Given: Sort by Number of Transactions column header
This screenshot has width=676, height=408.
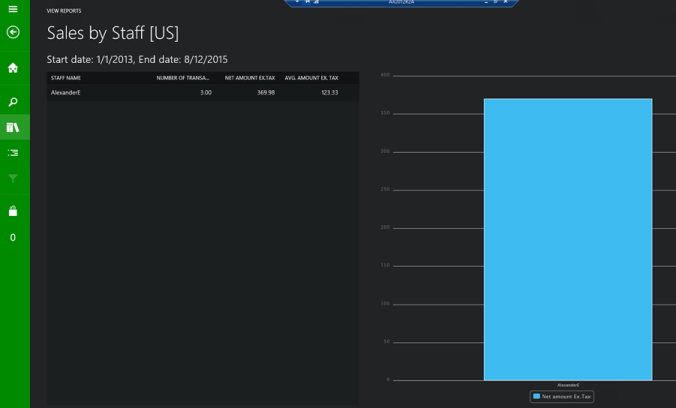Looking at the screenshot, I should pyautogui.click(x=182, y=78).
